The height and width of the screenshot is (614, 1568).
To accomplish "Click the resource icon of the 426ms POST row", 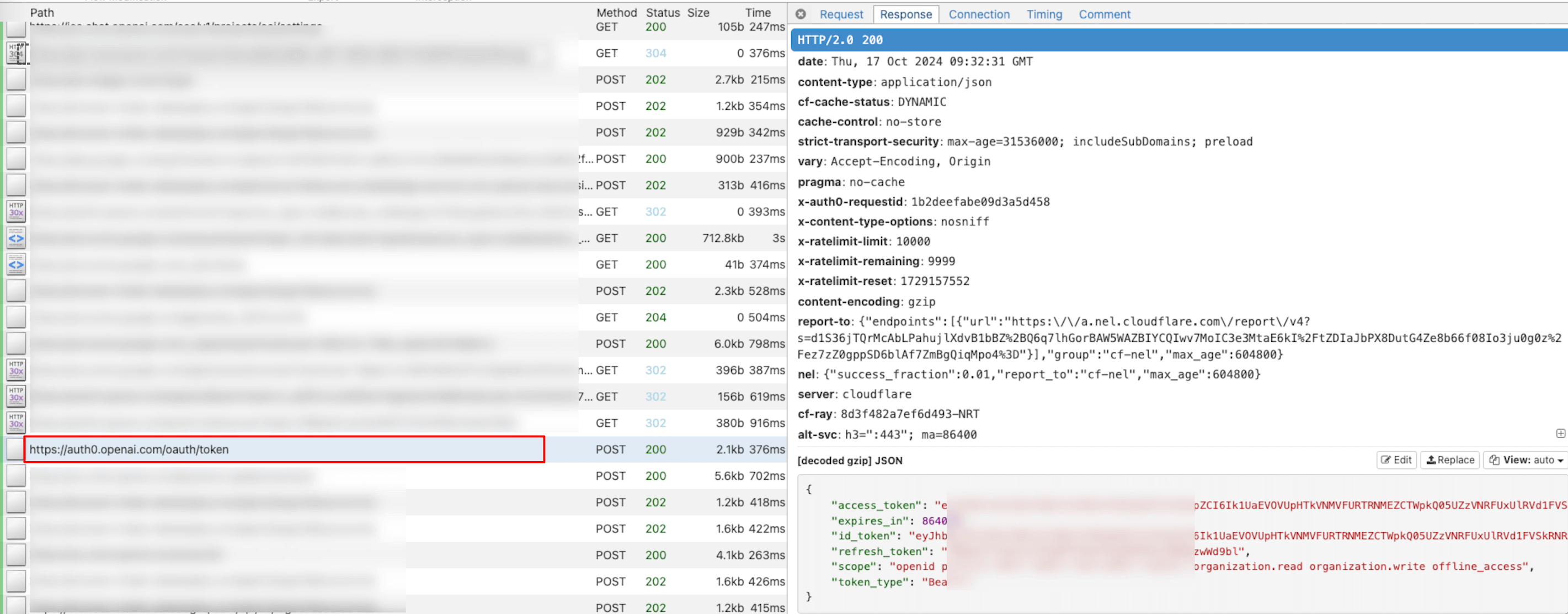I will pyautogui.click(x=17, y=581).
